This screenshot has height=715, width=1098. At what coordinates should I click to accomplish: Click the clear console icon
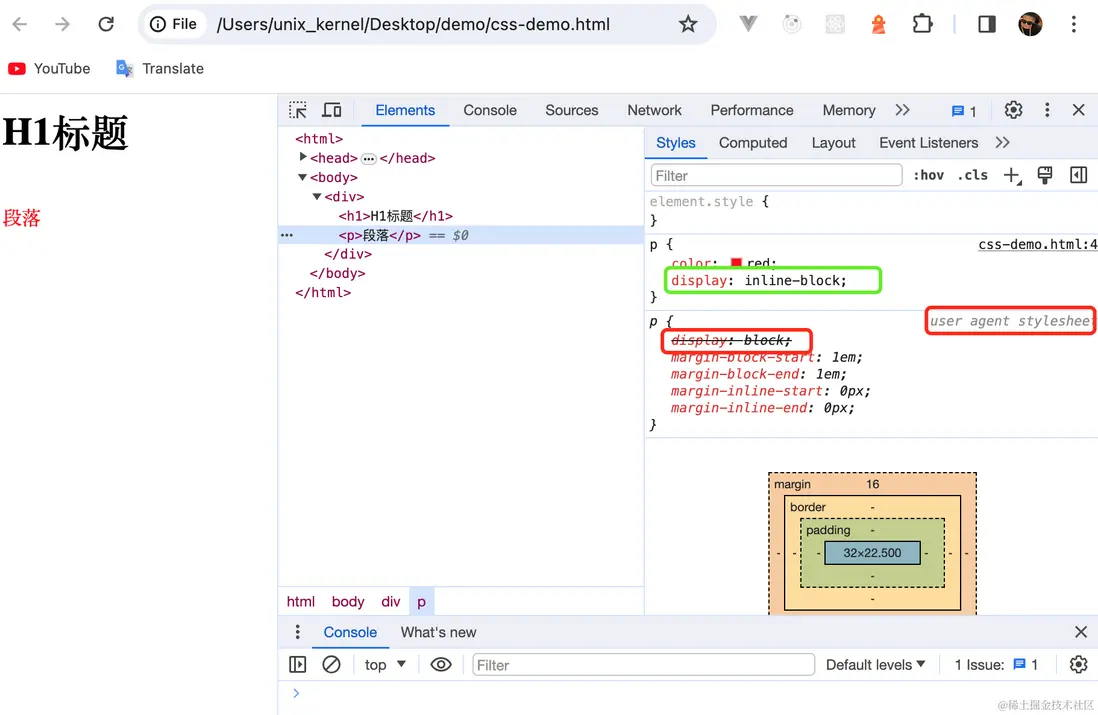pyautogui.click(x=331, y=664)
